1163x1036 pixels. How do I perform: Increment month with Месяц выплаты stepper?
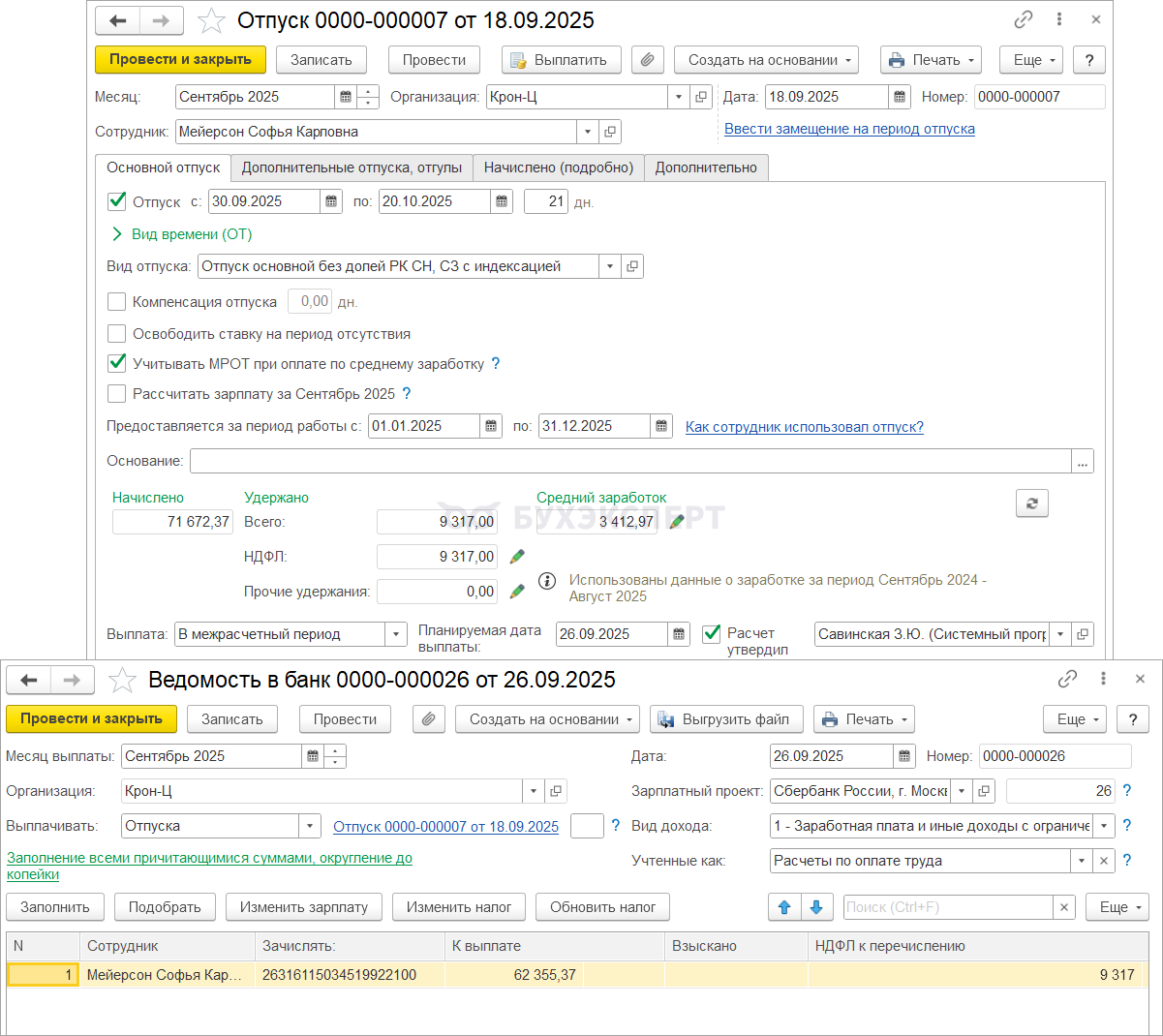click(336, 751)
